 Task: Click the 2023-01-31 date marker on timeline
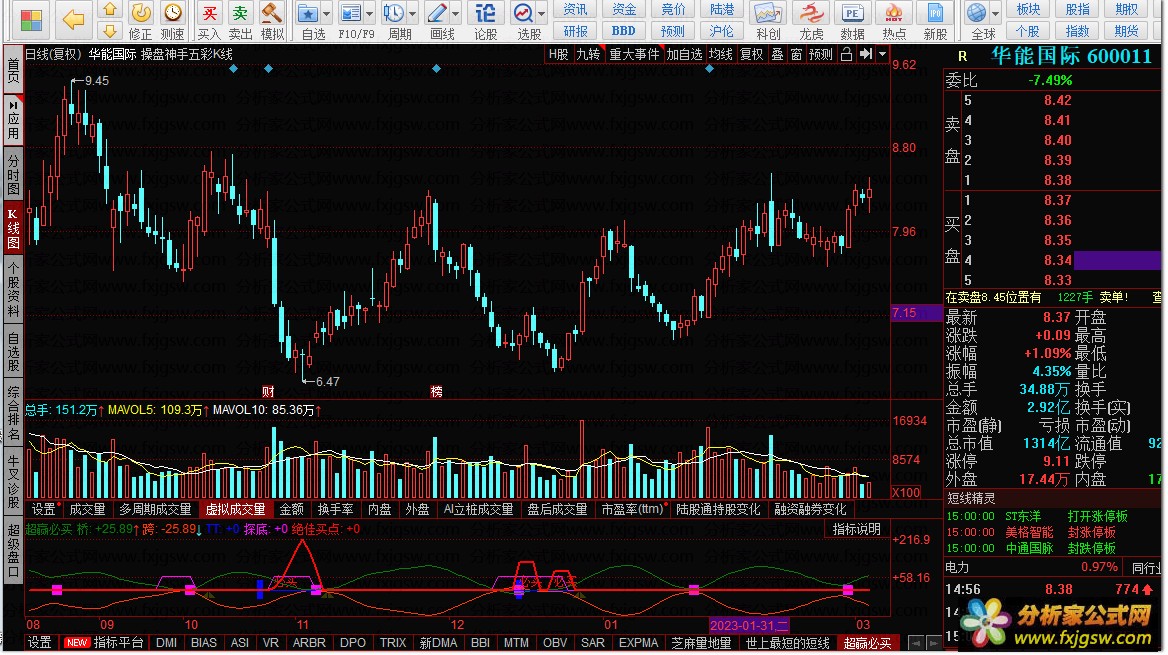coord(748,625)
